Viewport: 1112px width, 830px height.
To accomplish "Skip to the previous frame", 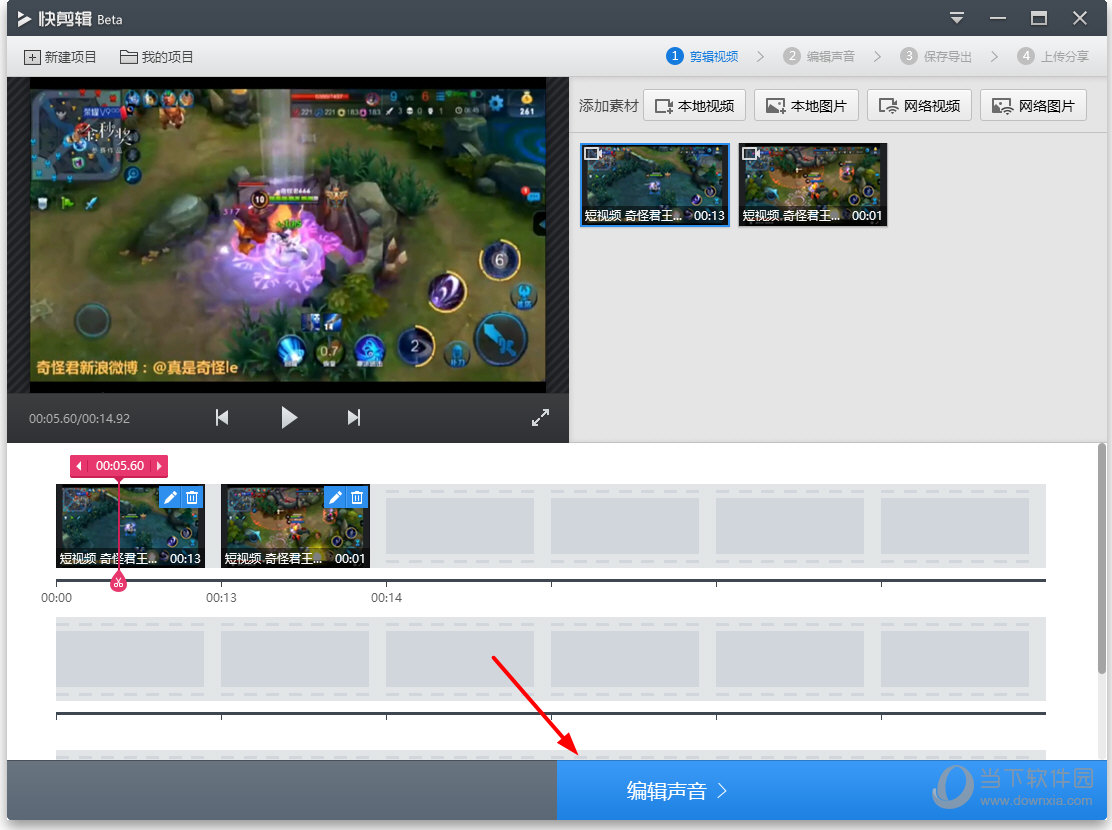I will [222, 418].
